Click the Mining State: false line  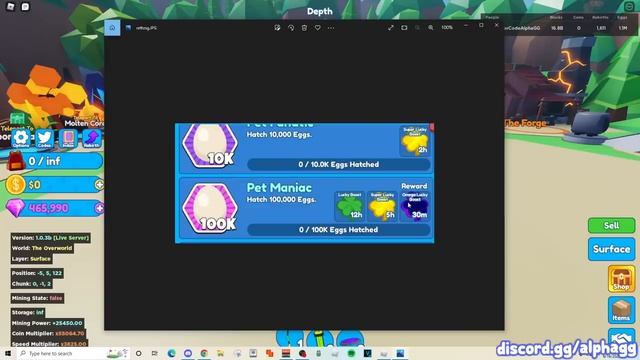click(x=37, y=298)
